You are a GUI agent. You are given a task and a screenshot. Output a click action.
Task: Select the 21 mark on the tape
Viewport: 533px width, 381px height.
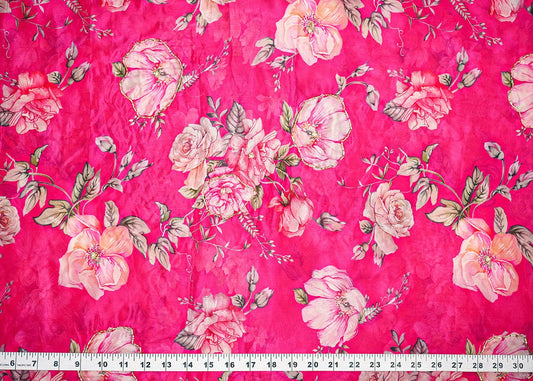(333, 364)
